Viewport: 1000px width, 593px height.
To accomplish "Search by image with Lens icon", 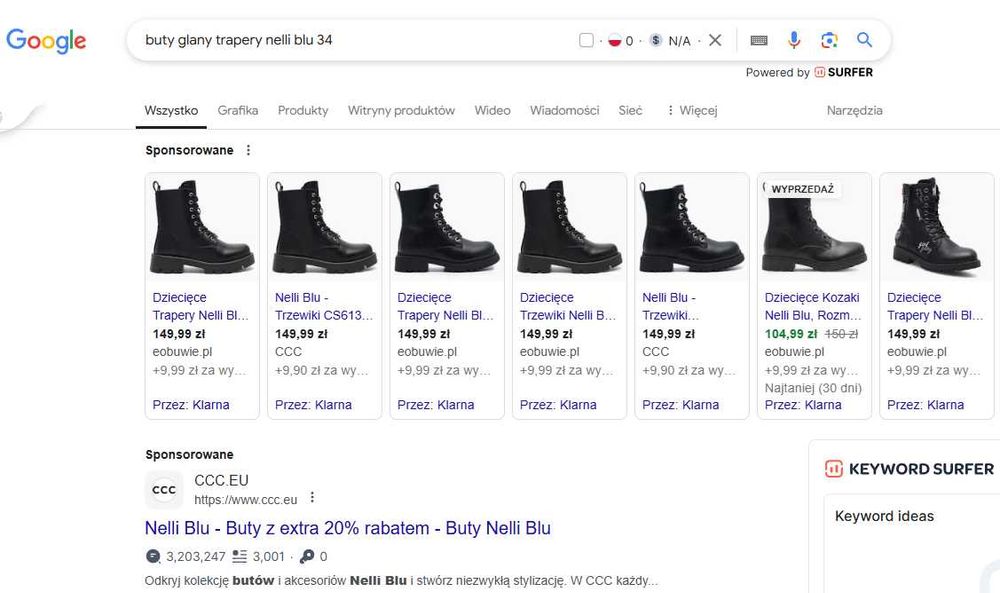I will coord(829,40).
